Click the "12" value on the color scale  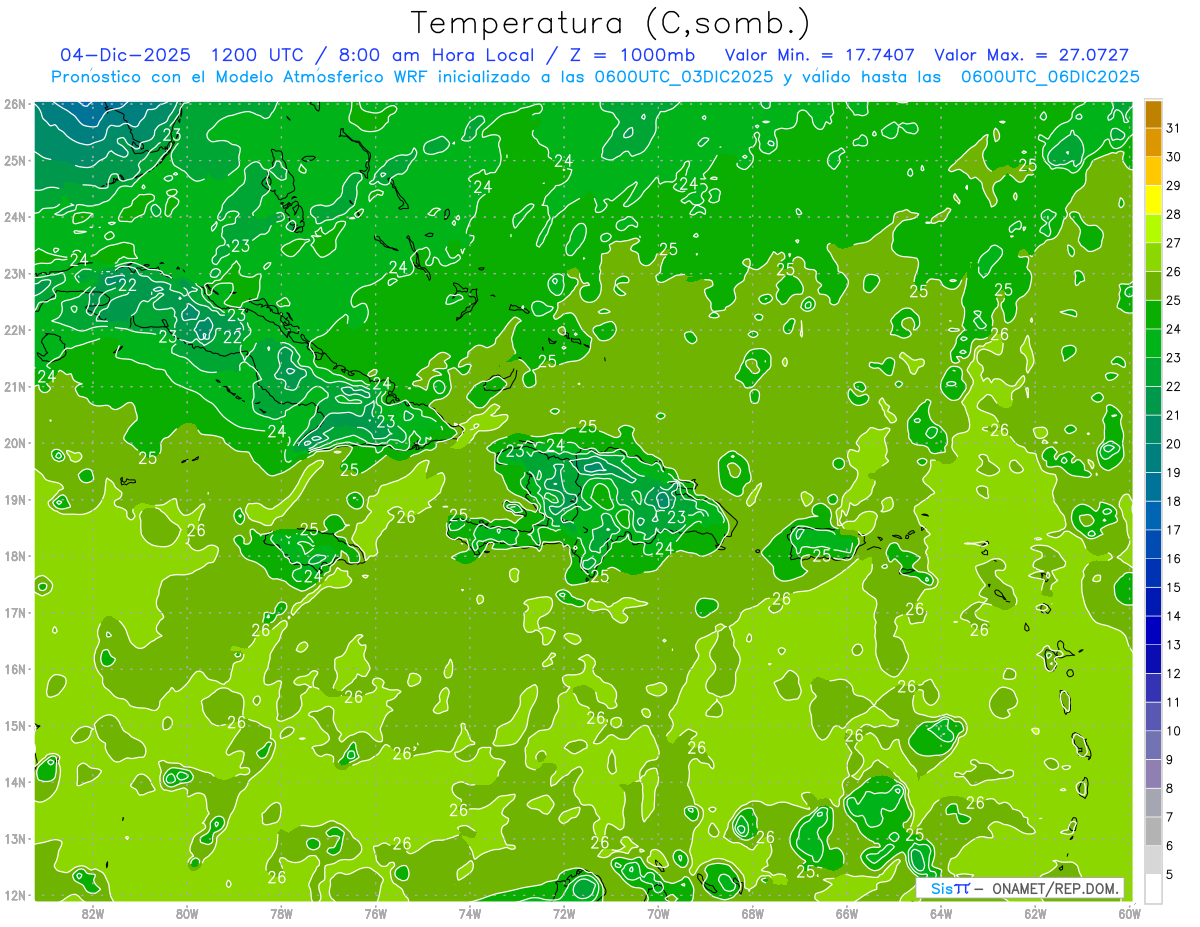(x=1173, y=674)
